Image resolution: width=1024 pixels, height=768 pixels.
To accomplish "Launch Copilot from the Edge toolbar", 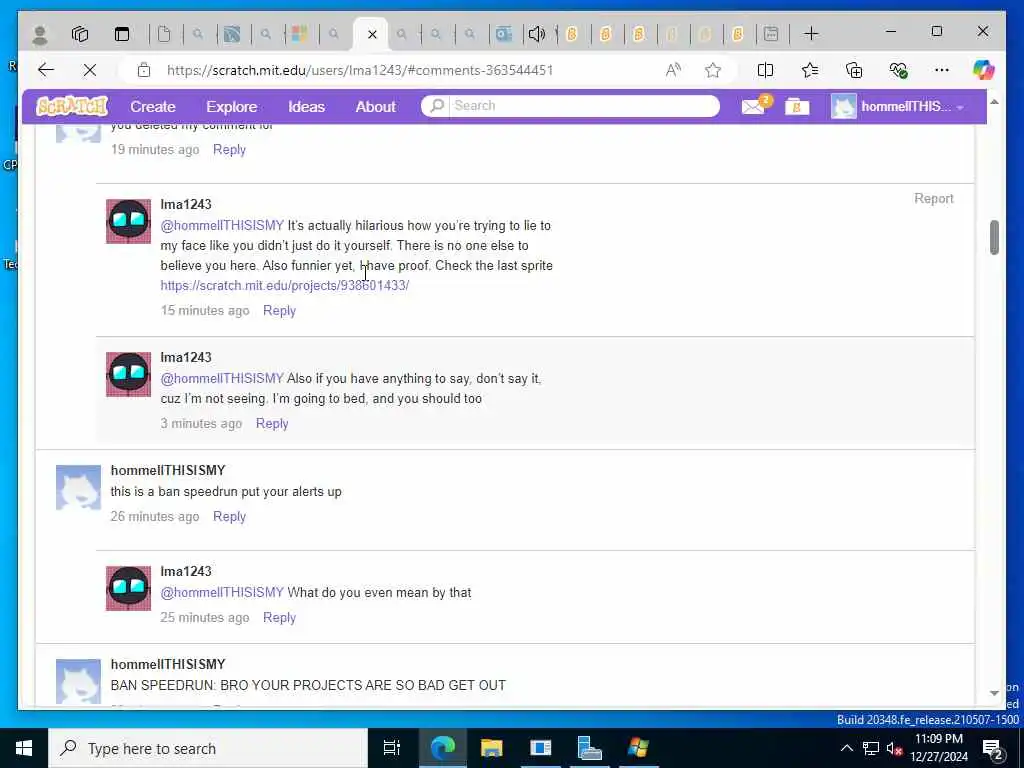I will tap(983, 70).
